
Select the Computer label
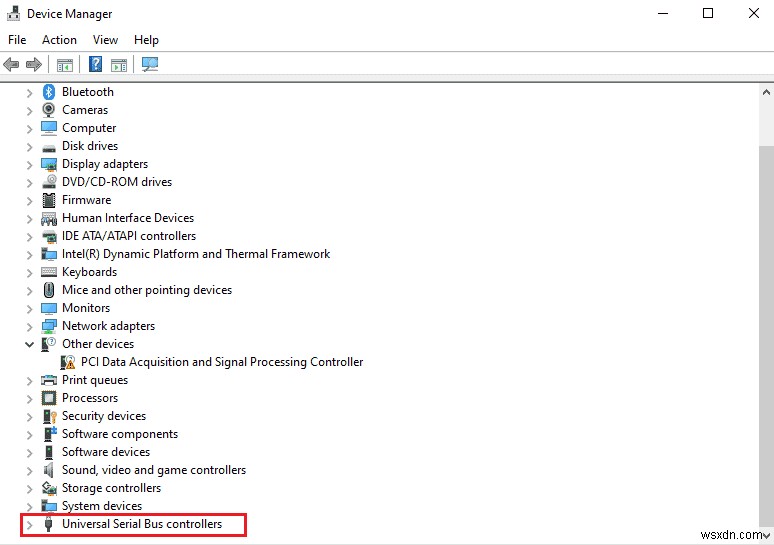point(89,128)
